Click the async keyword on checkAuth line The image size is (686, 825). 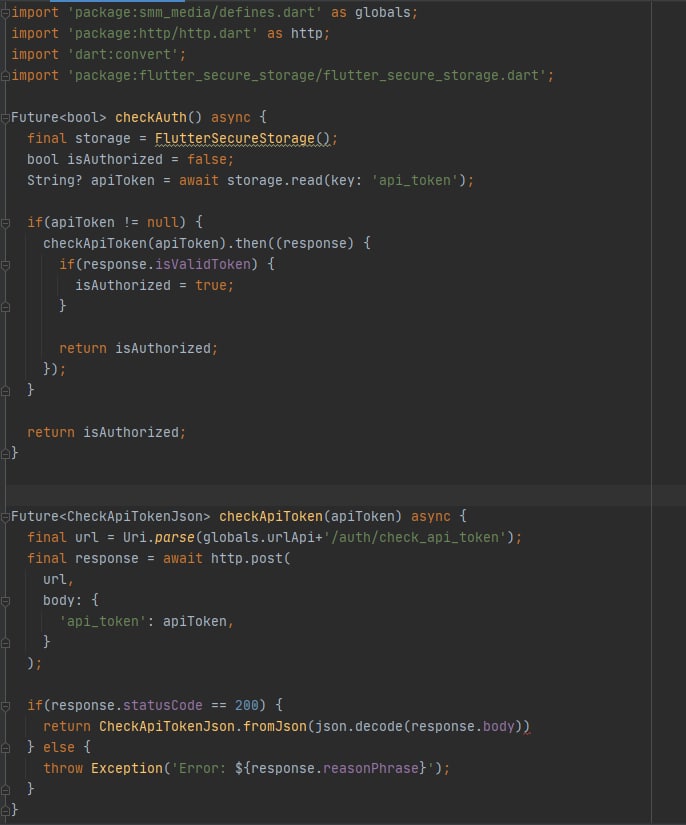coord(230,117)
